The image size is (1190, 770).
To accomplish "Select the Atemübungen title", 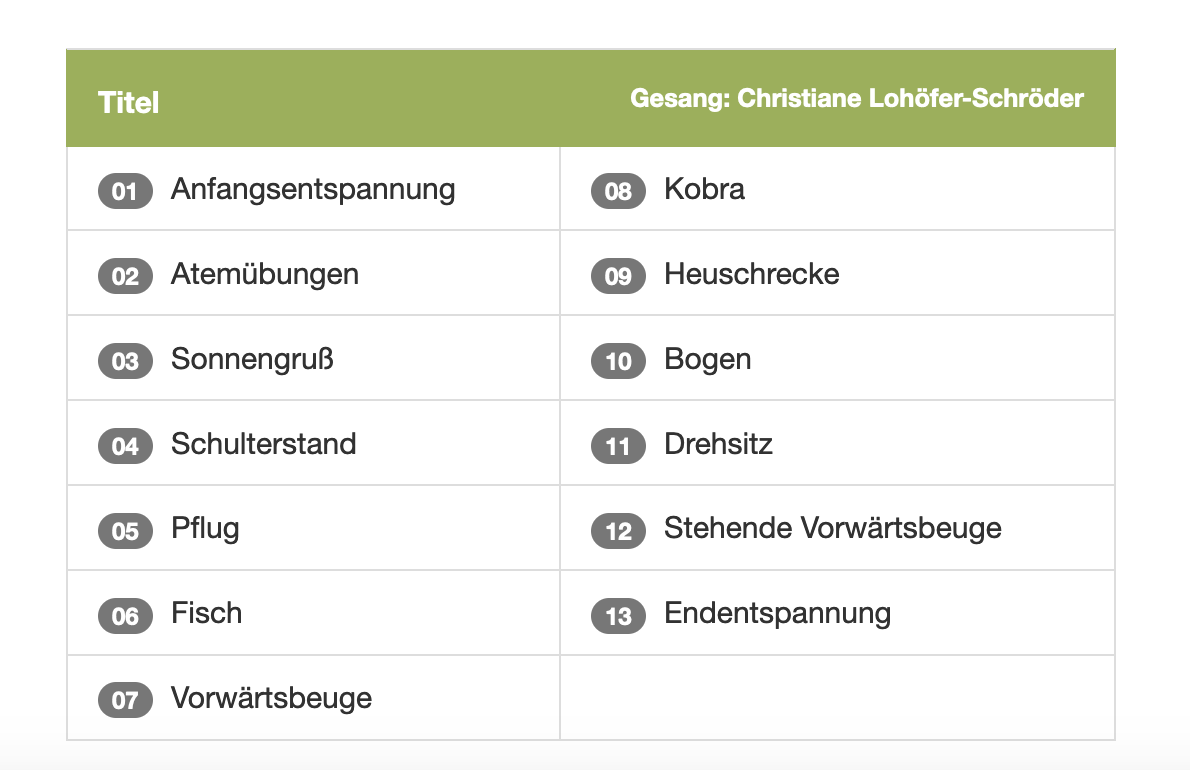I will 265,275.
